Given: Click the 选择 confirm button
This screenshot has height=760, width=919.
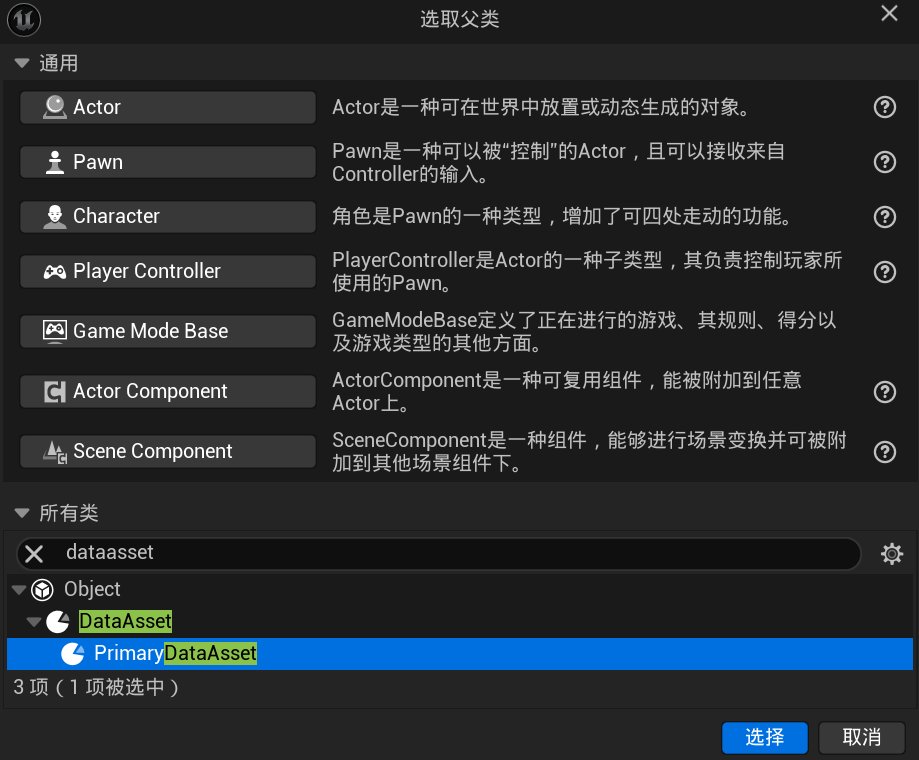Looking at the screenshot, I should pos(764,738).
